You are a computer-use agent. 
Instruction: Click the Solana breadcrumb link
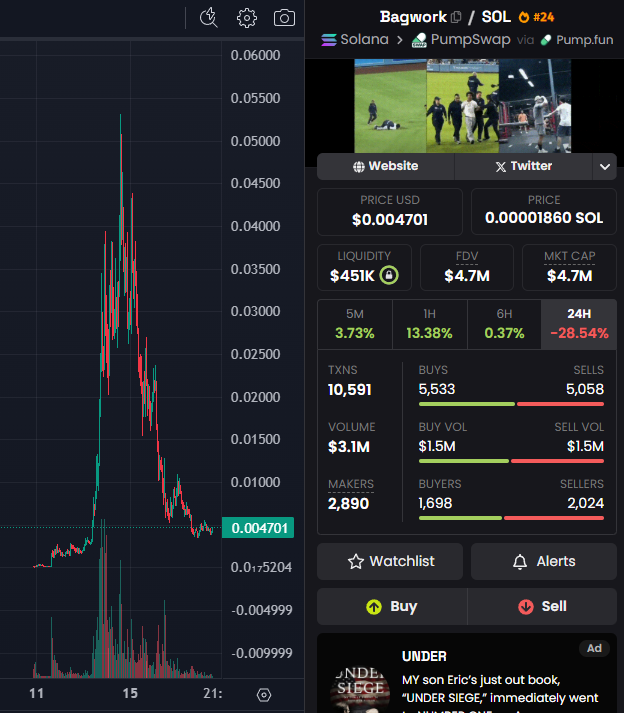coord(364,40)
